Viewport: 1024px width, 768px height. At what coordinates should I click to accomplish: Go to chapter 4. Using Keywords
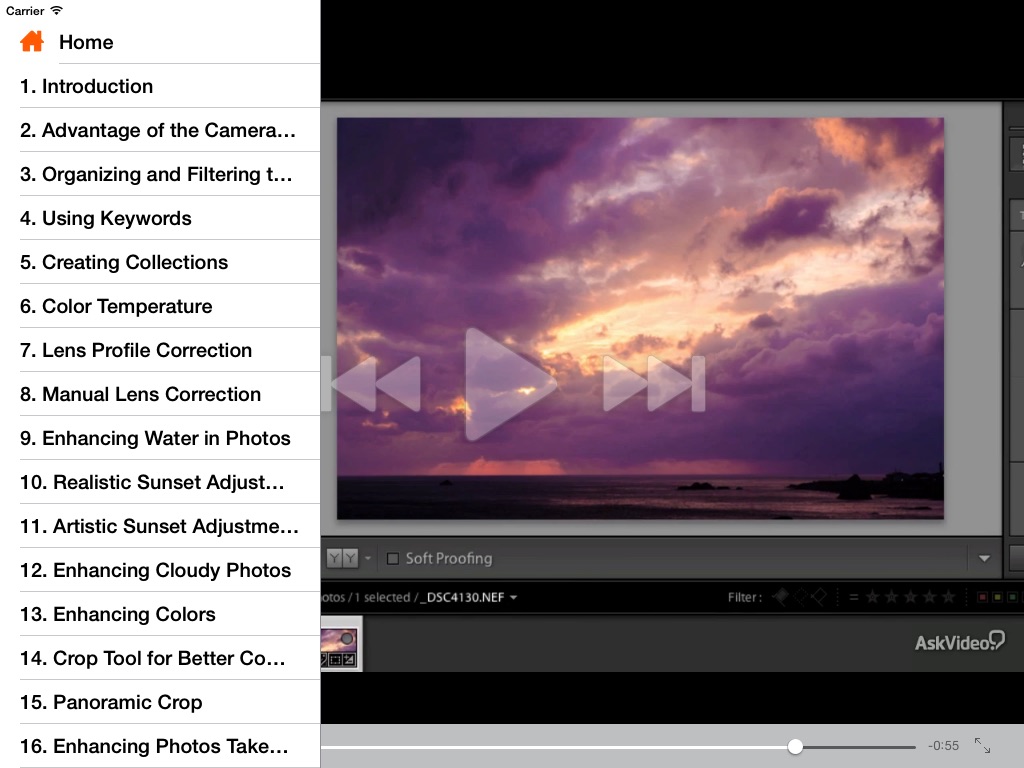pyautogui.click(x=160, y=218)
